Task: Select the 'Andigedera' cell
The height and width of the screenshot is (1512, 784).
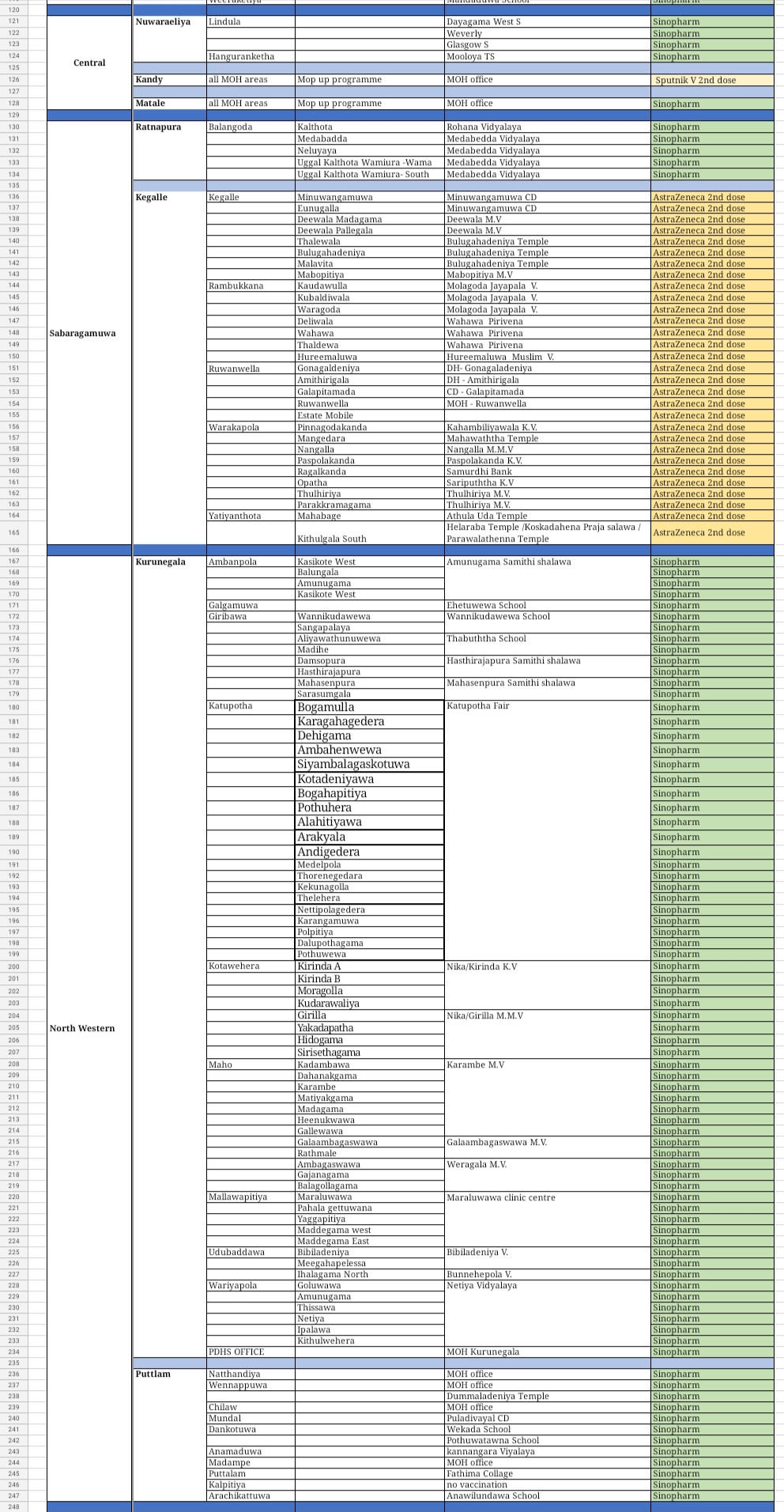Action: tap(370, 852)
